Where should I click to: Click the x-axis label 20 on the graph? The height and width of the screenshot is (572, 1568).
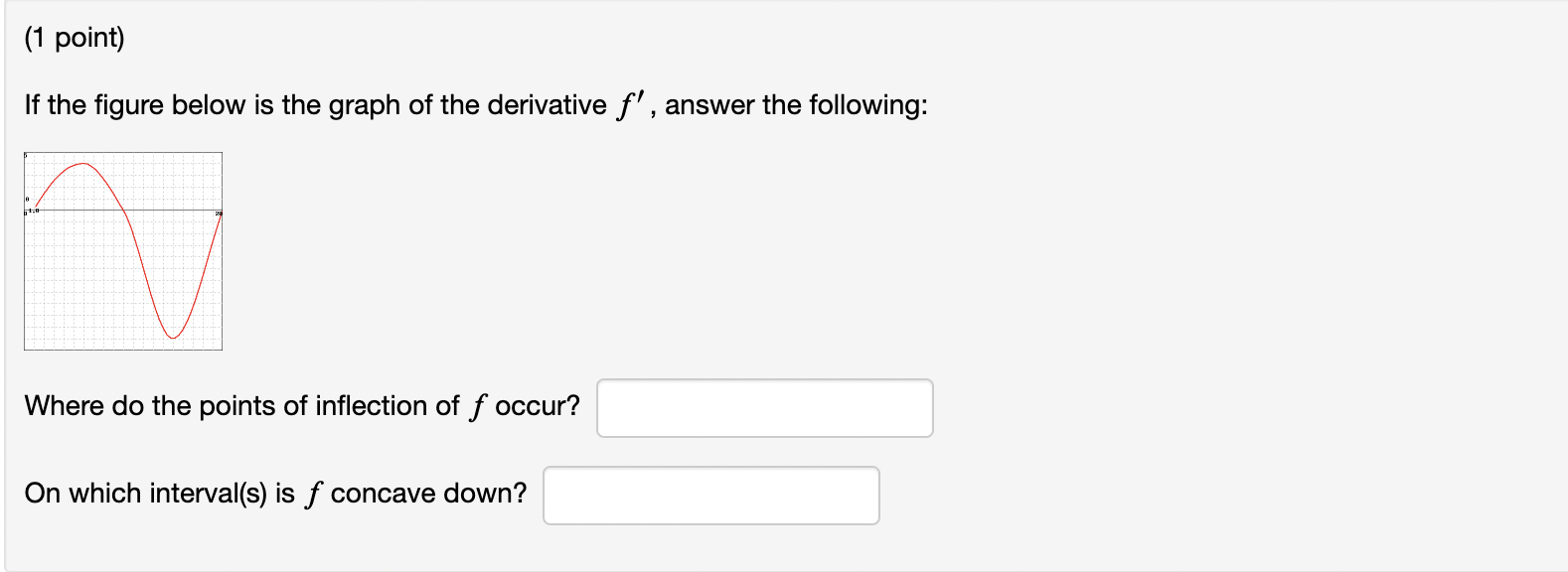220,214
